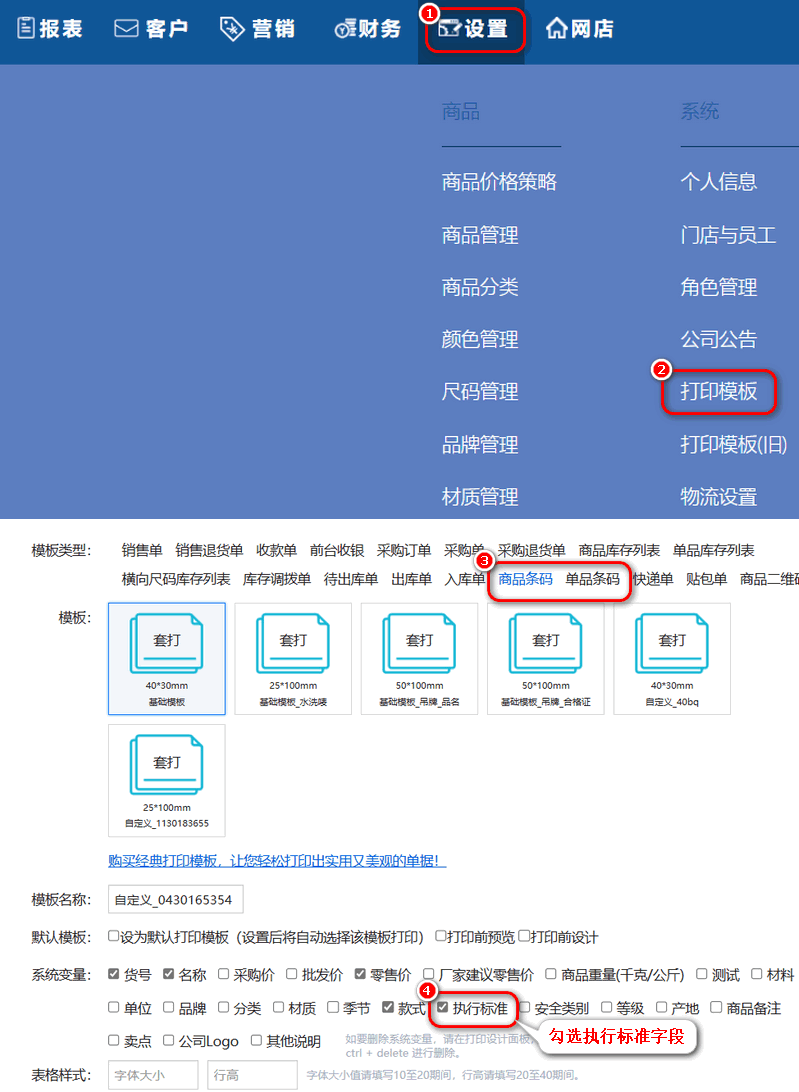
Task: Choose the 40*30mm 基础模板 template
Action: pos(166,659)
